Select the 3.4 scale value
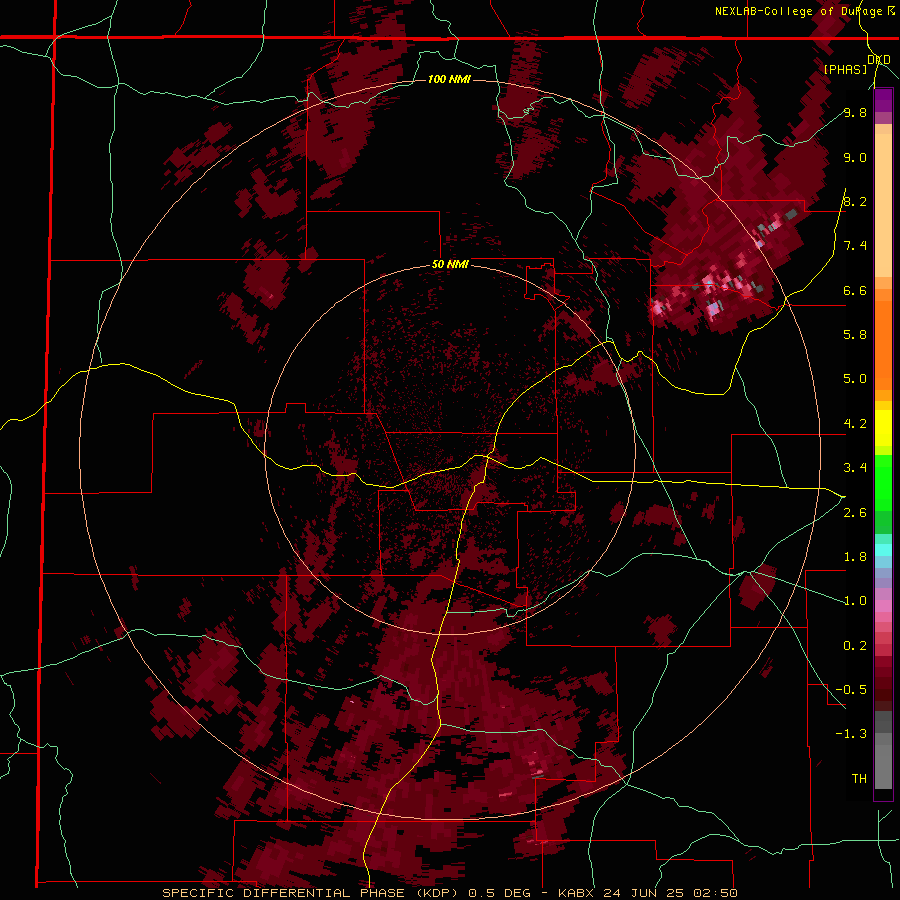 855,468
